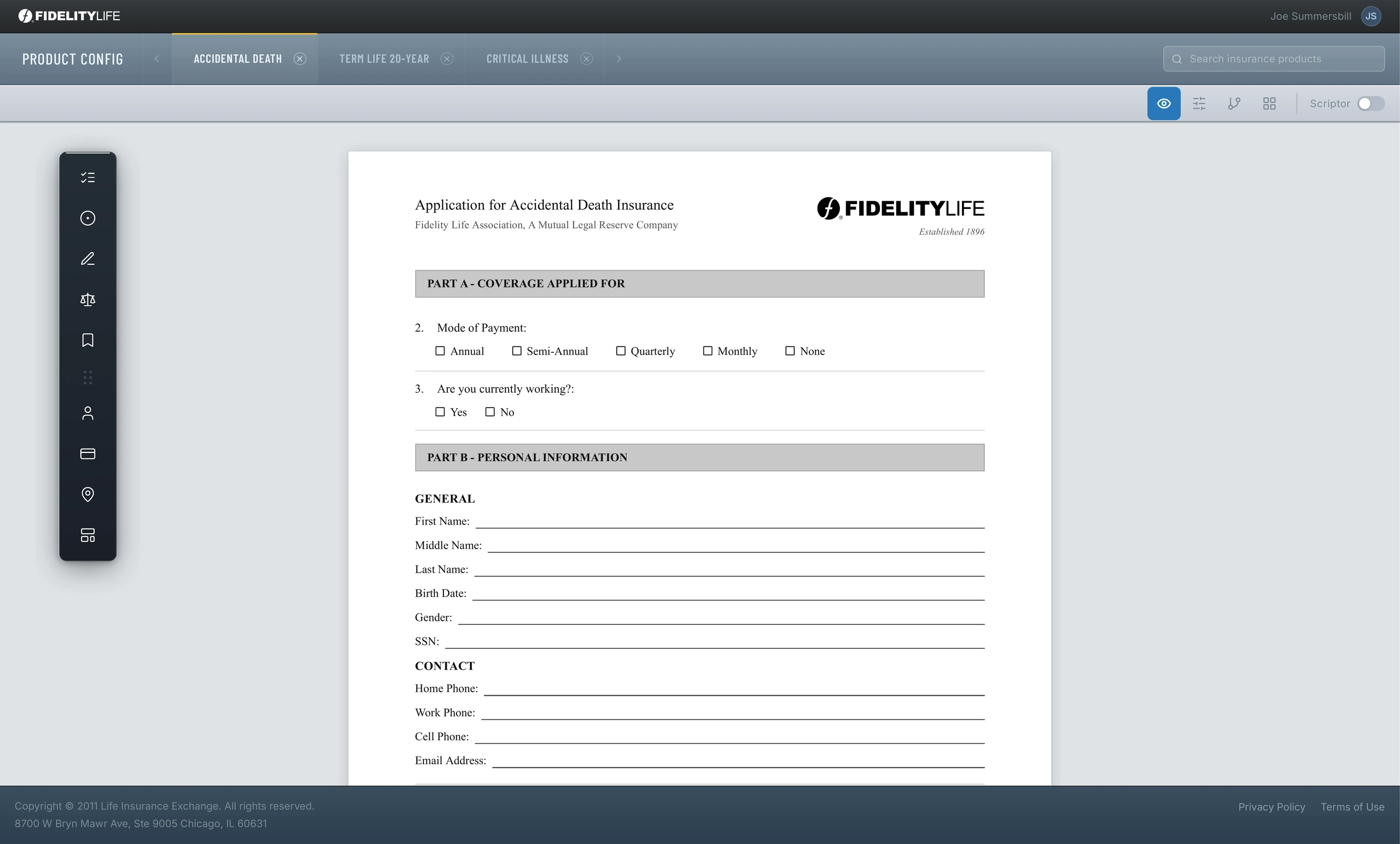This screenshot has width=1400, height=844.
Task: Click the "Established 1896" text
Action: point(952,231)
